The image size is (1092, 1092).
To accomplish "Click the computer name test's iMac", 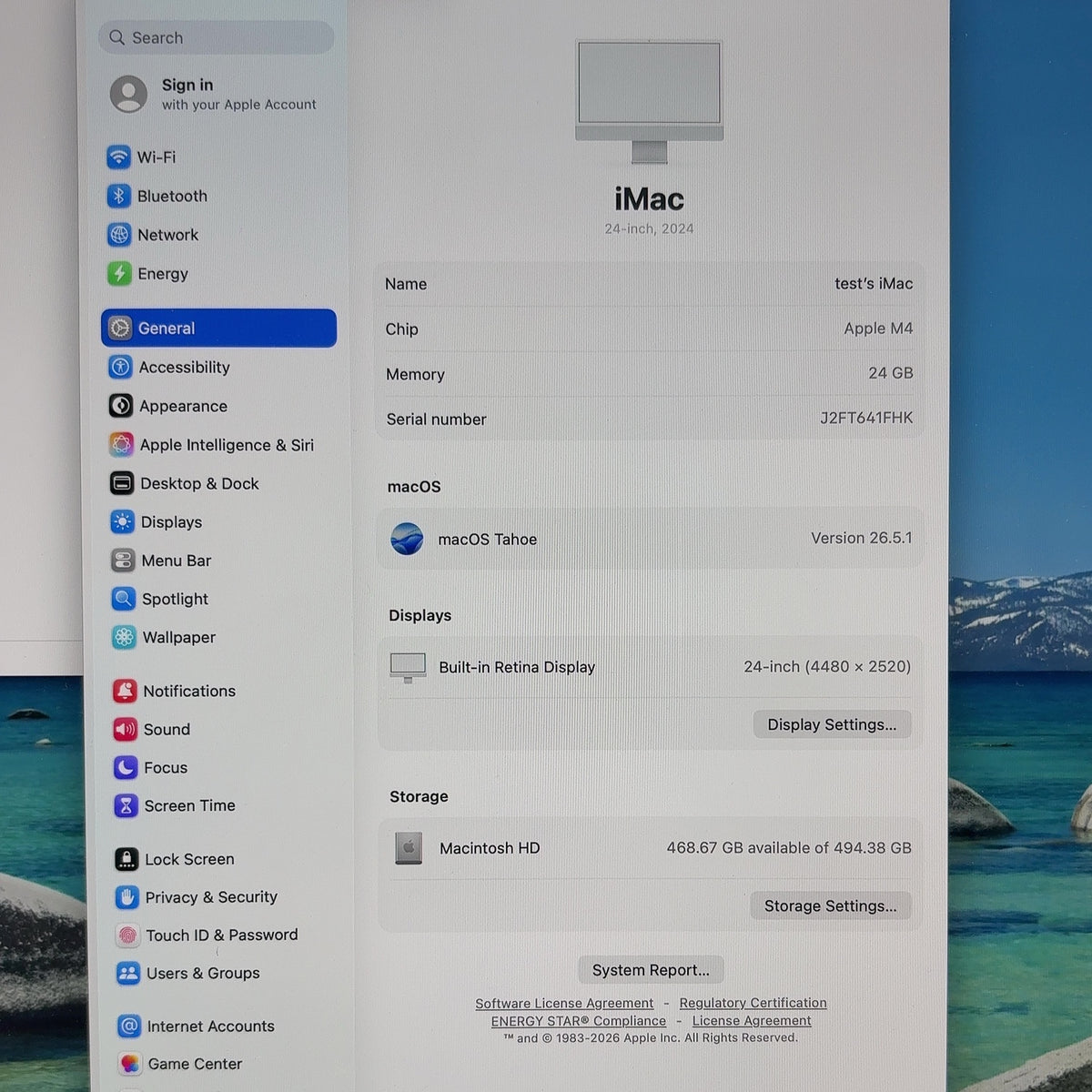I will tap(874, 284).
